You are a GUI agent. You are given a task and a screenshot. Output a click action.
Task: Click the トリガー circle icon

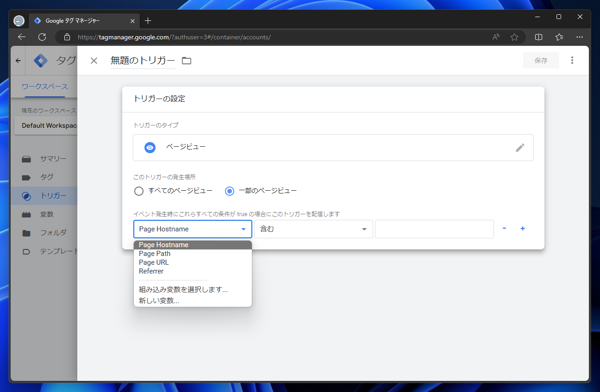click(x=26, y=196)
